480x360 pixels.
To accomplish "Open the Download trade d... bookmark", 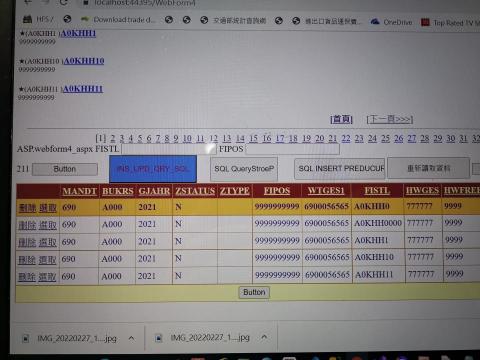I will point(118,20).
